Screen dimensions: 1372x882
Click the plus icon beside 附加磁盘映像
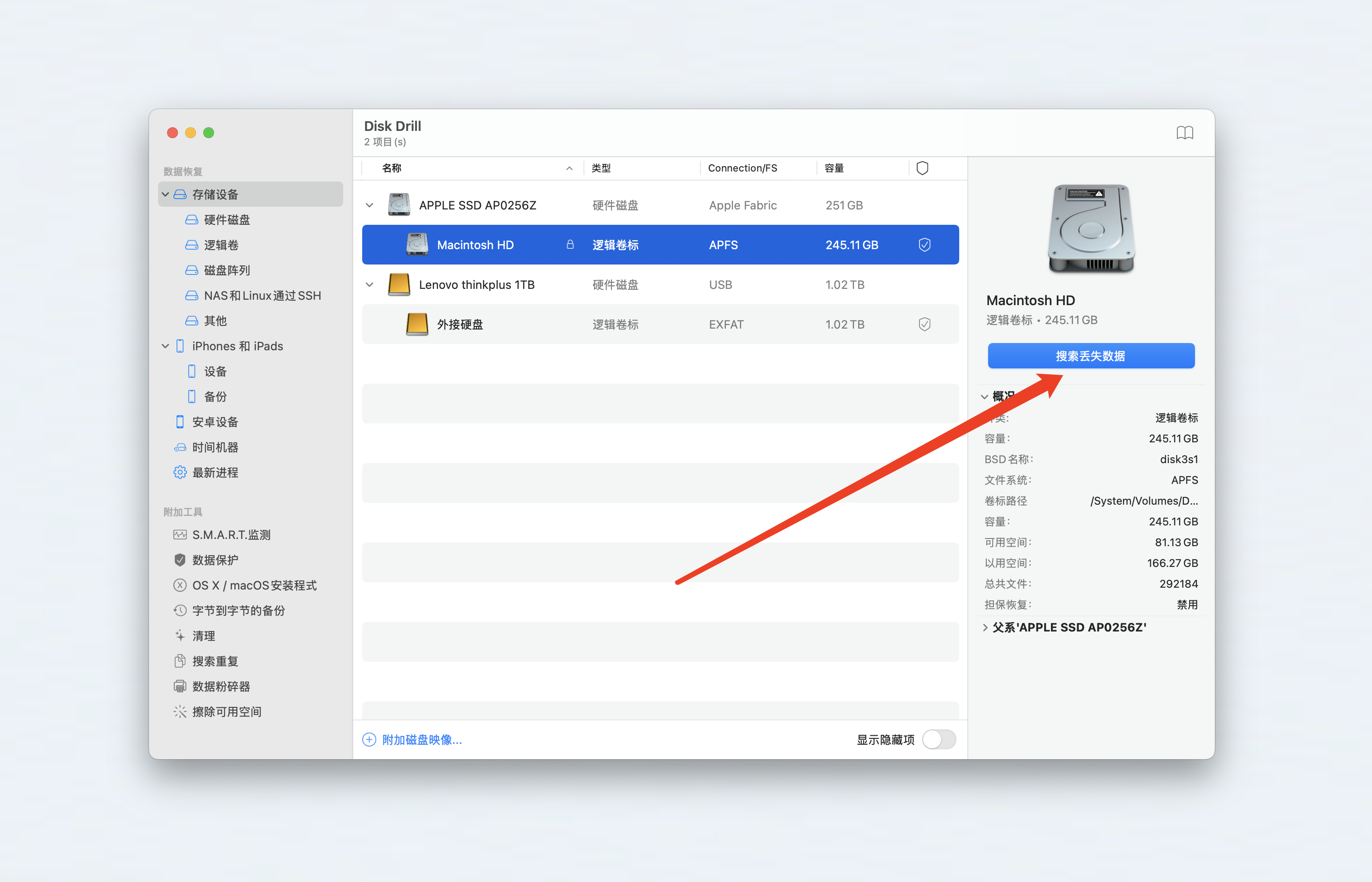(x=369, y=739)
